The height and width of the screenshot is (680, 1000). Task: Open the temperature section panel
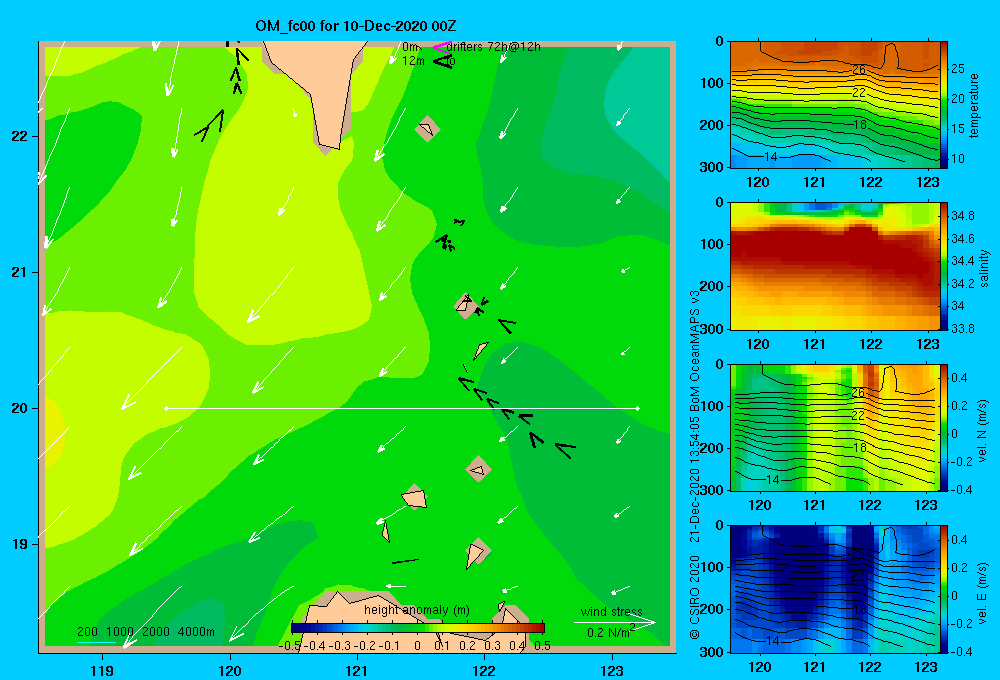pyautogui.click(x=834, y=105)
